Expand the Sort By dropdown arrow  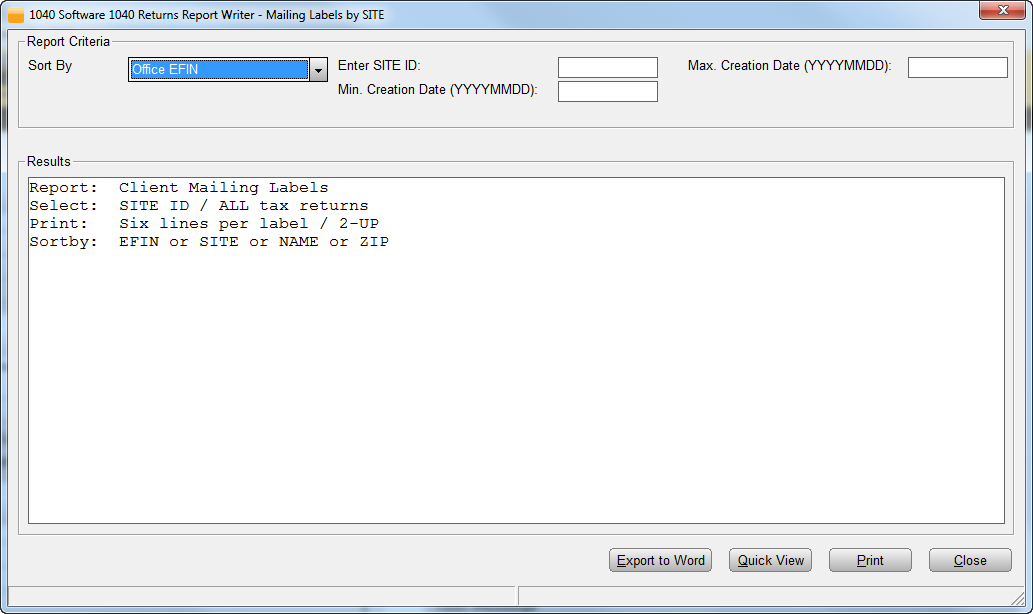tap(318, 70)
